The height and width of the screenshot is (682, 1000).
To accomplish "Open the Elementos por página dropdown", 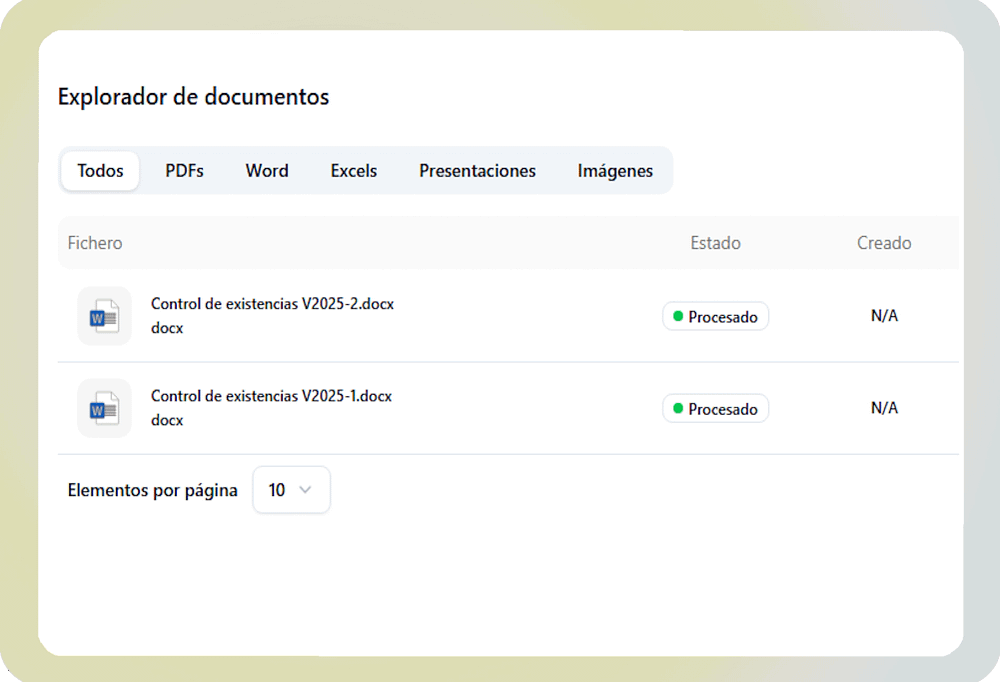I will click(x=291, y=490).
